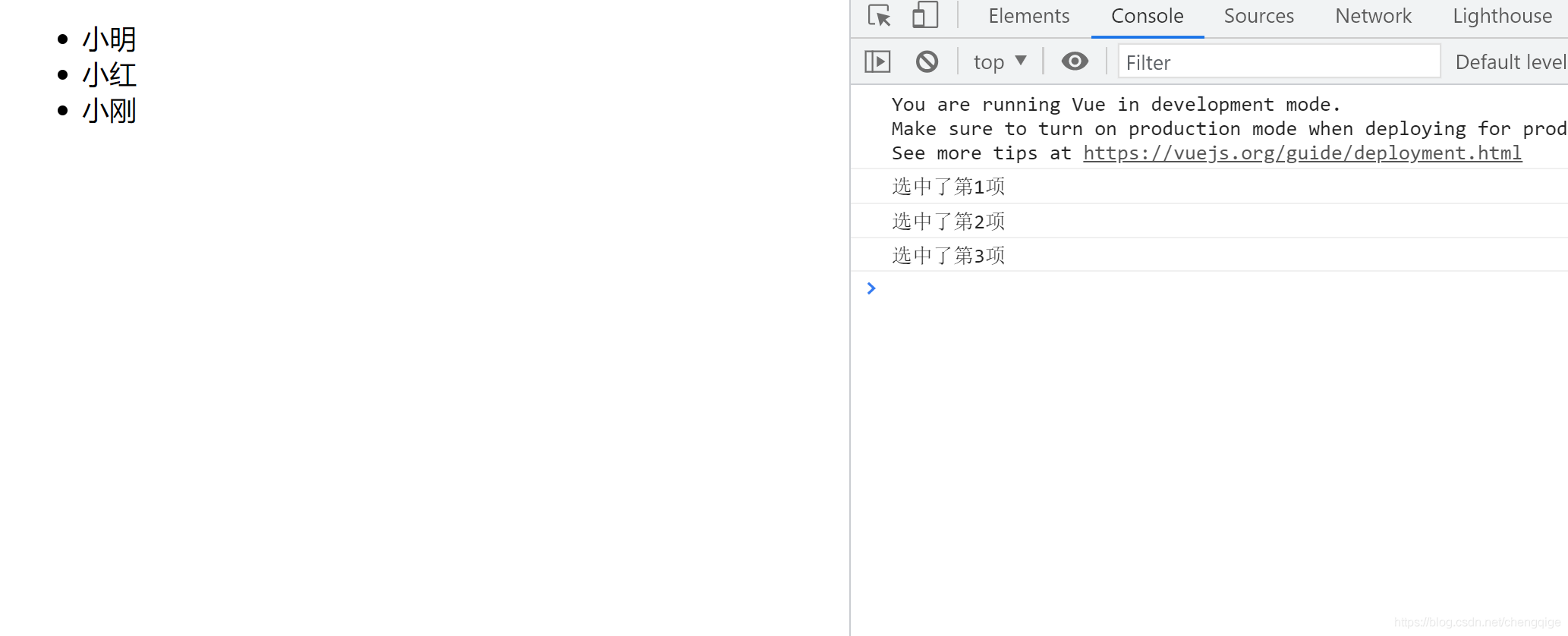The image size is (1568, 636).
Task: Select the log message 选中了第3项
Action: pyautogui.click(x=948, y=256)
